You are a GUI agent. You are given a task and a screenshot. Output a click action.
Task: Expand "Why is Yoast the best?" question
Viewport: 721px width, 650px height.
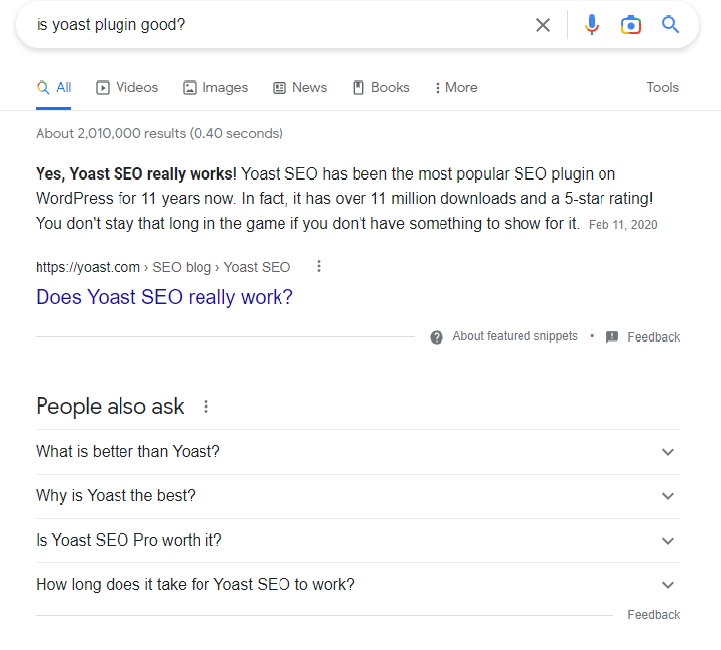(358, 496)
